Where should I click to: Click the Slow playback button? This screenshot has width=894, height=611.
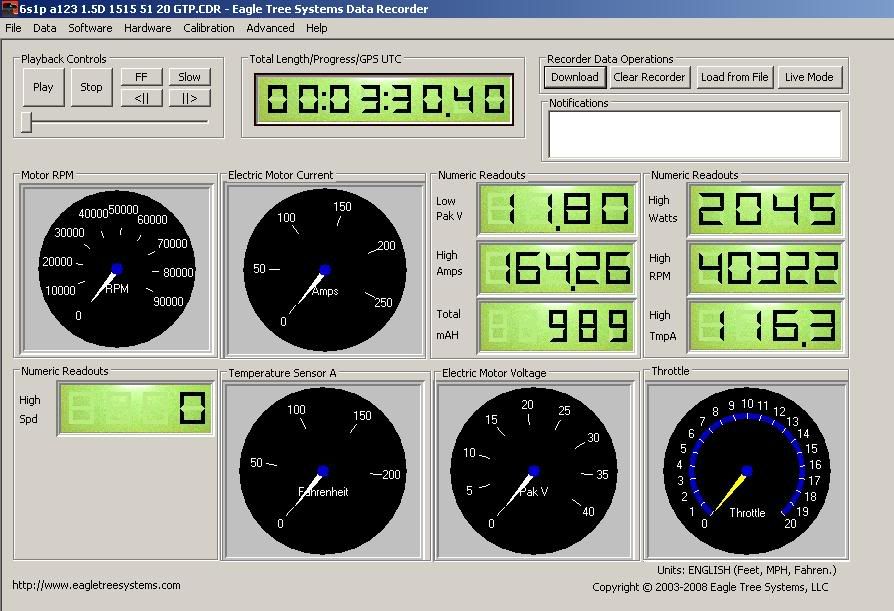point(189,77)
